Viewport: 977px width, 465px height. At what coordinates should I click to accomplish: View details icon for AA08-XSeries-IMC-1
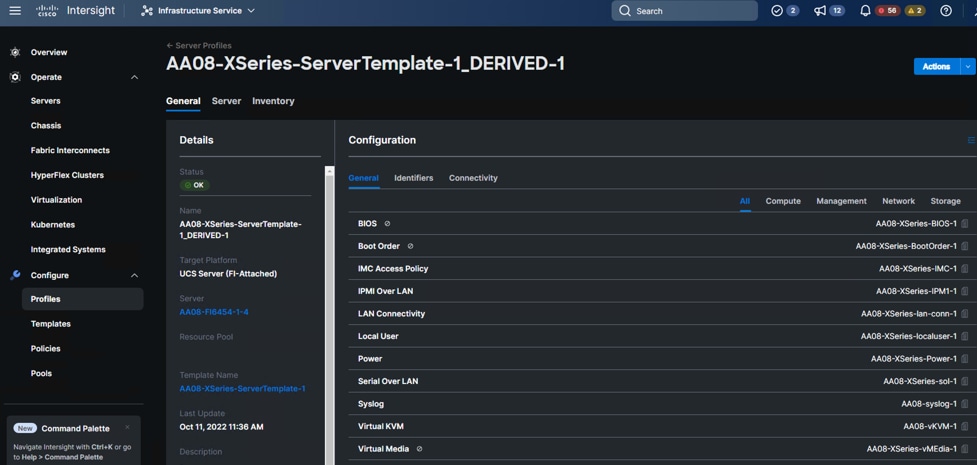(x=965, y=269)
